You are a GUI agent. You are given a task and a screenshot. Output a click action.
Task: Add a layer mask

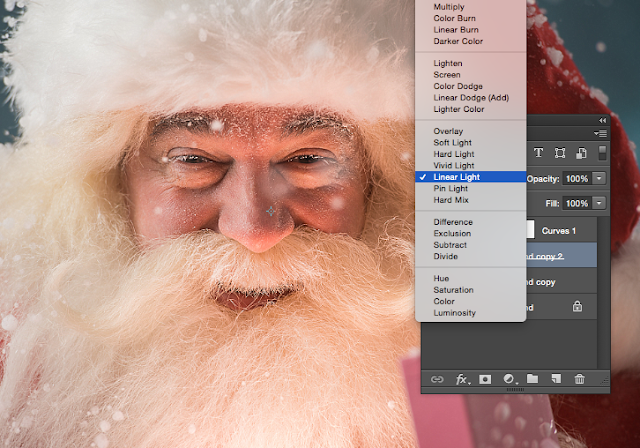(x=485, y=379)
